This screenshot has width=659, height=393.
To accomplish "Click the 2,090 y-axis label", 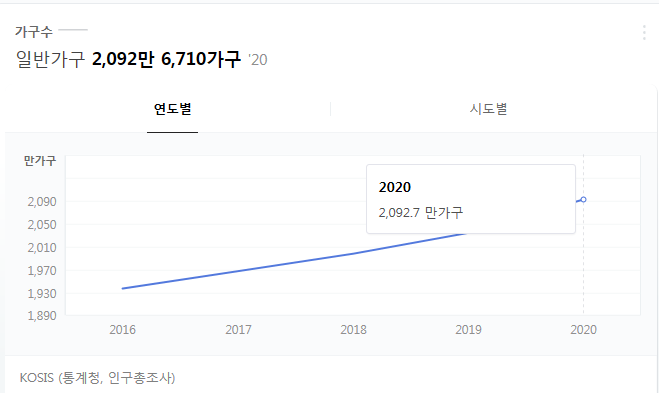I will pos(42,202).
